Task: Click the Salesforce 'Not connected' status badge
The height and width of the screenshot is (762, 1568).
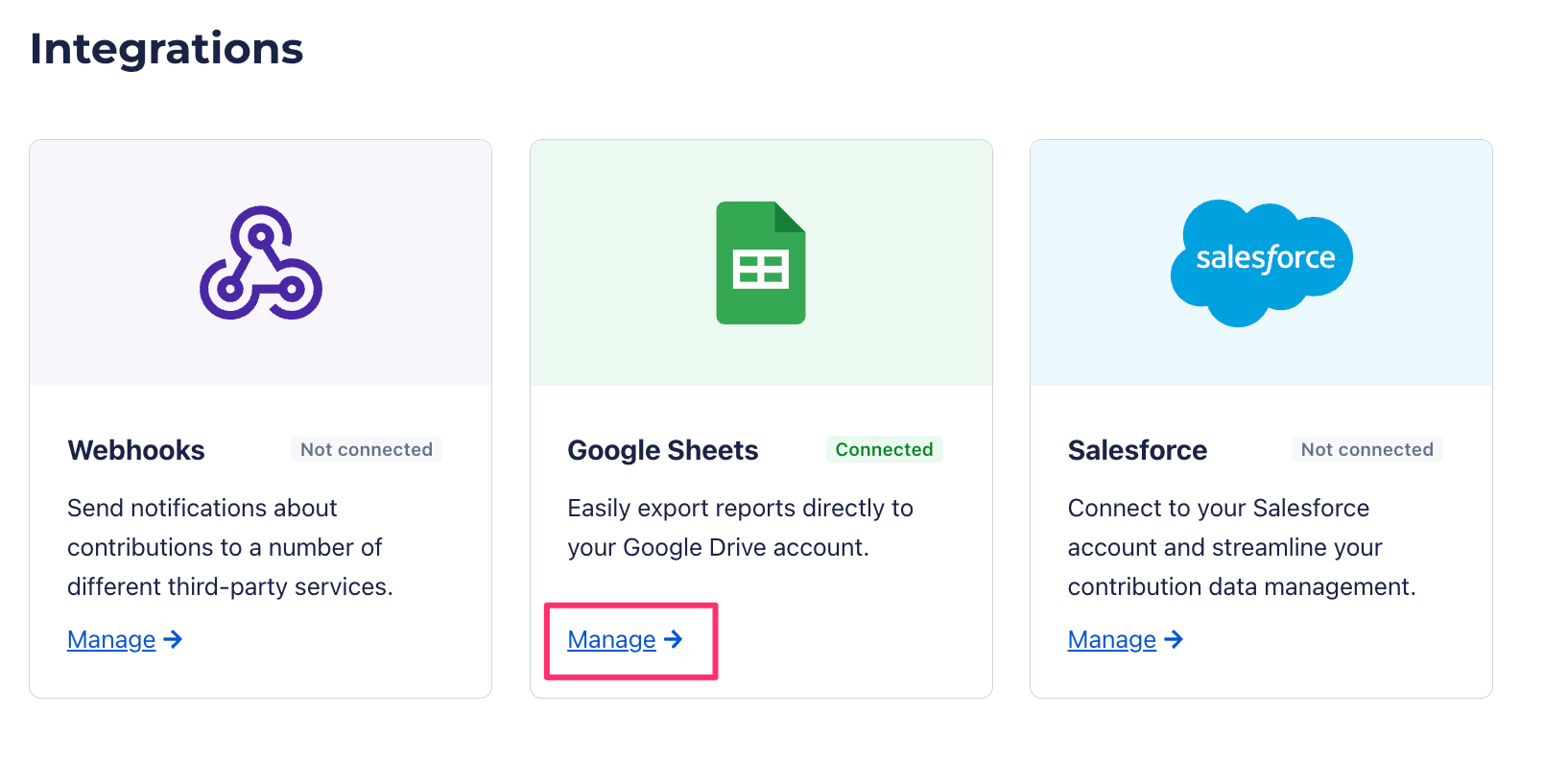Action: (x=1366, y=449)
